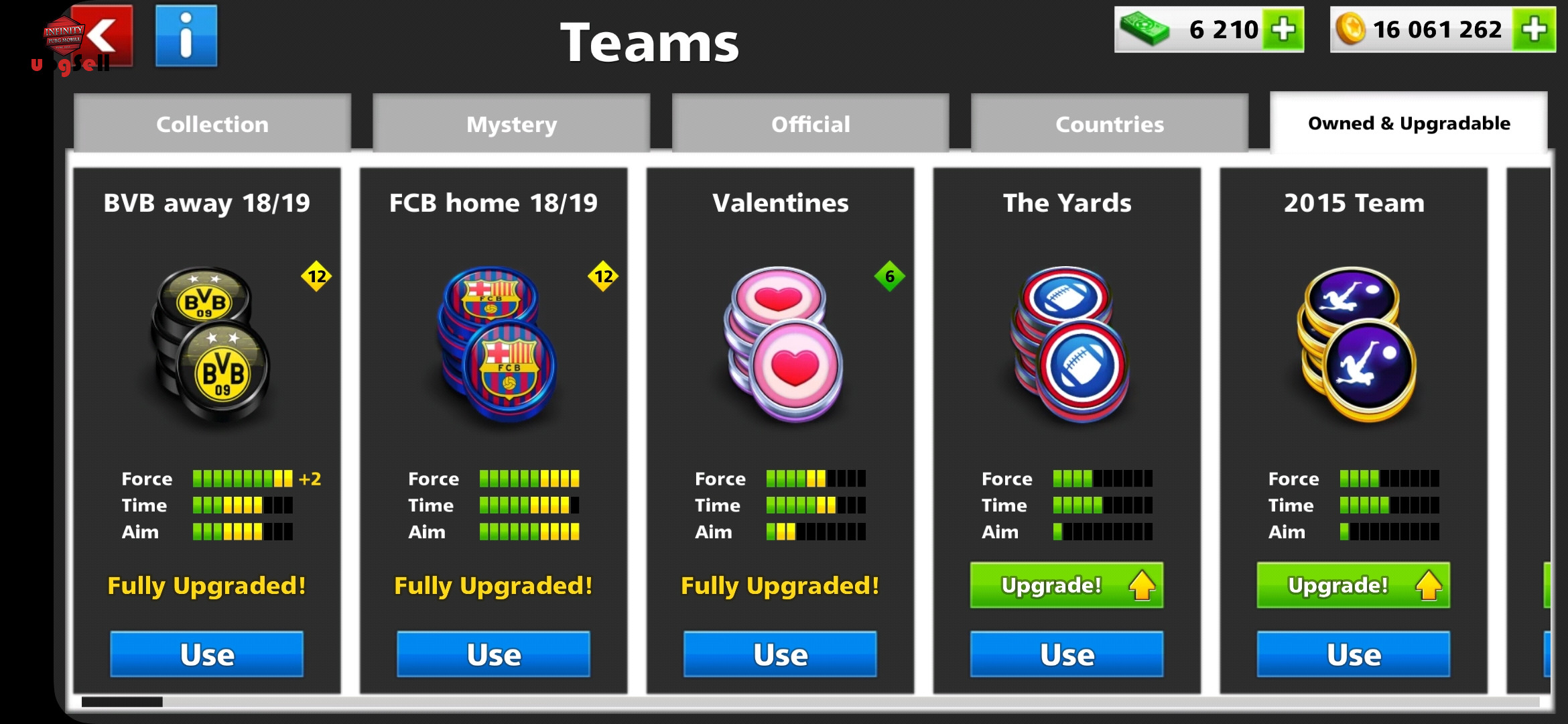
Task: Tap the Valentines heart puck image
Action: click(784, 345)
